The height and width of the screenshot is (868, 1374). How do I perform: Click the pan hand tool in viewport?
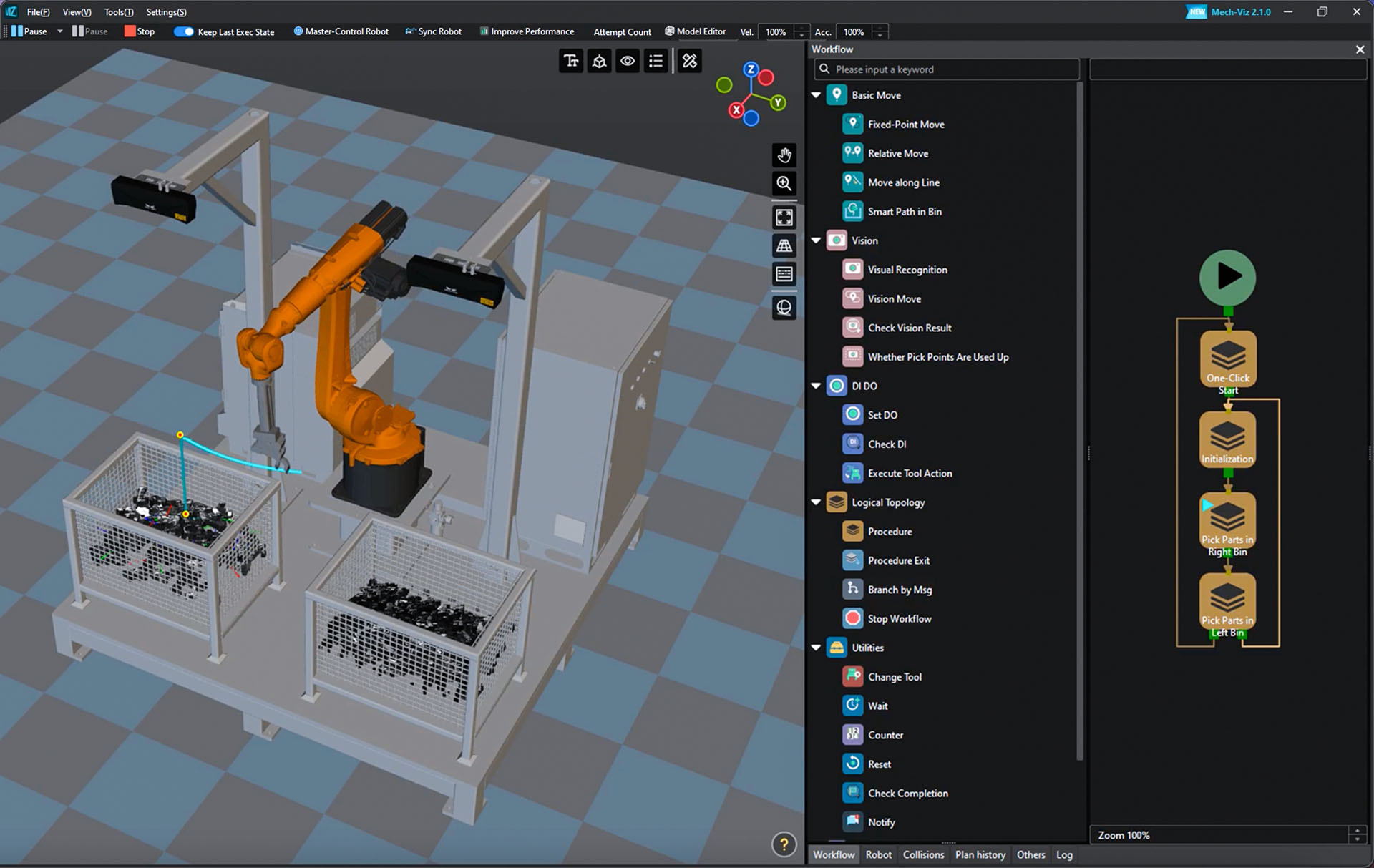(784, 155)
